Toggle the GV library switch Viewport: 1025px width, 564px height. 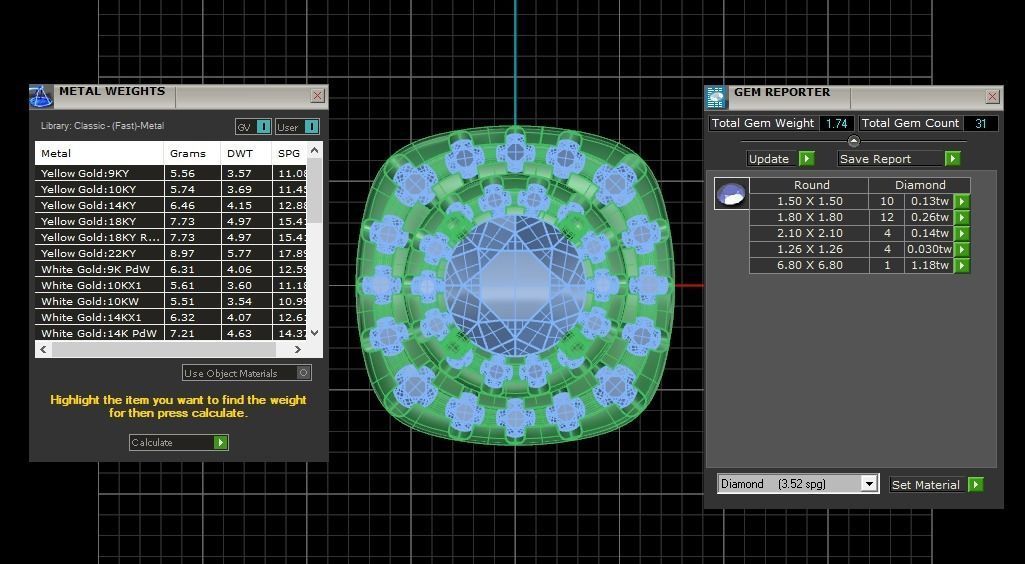point(253,127)
